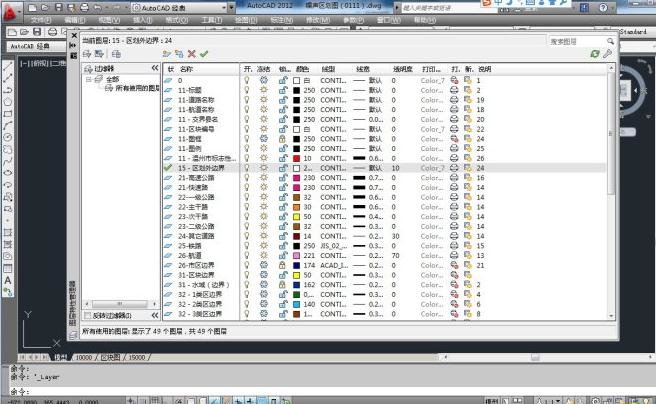The height and width of the screenshot is (404, 656).
Task: Click the New Layer icon in layer manager
Action: tap(167, 54)
